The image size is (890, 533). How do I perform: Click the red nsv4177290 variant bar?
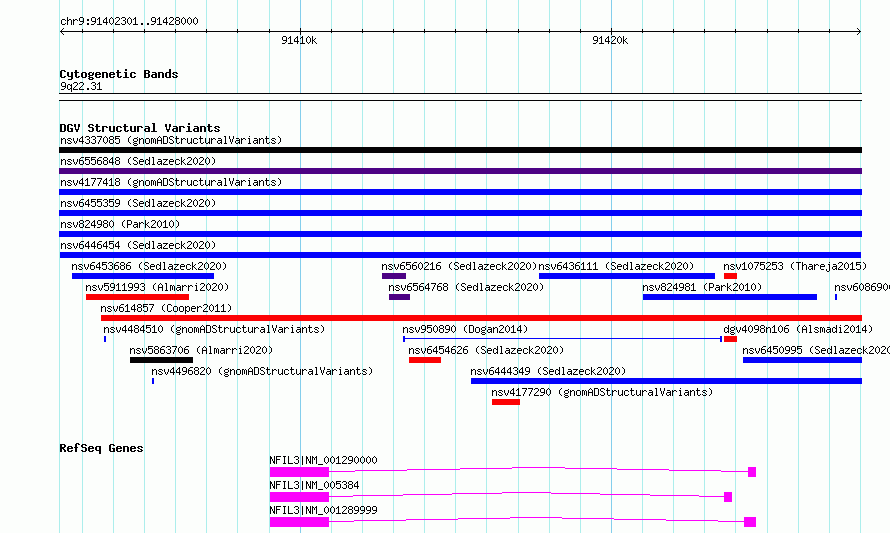pos(506,402)
